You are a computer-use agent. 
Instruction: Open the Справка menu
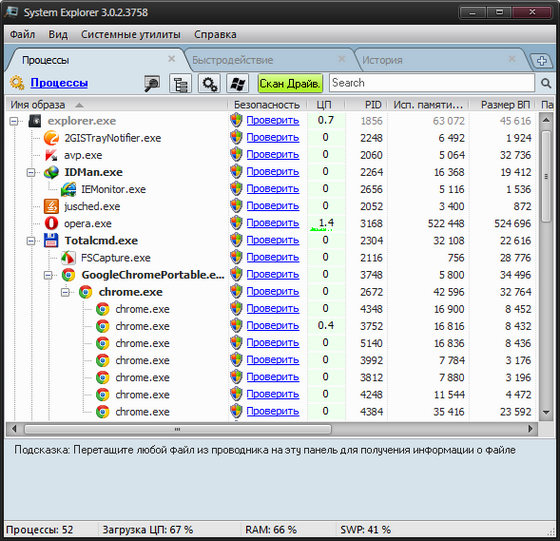tap(215, 34)
